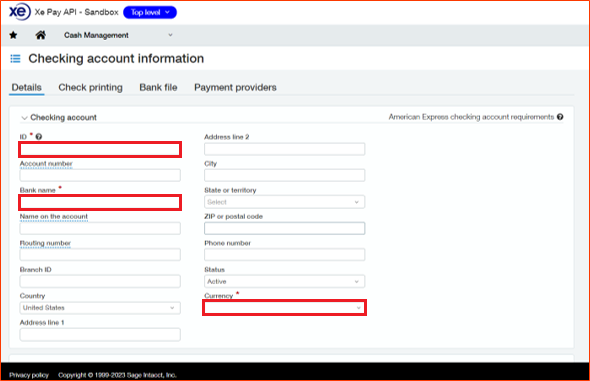590x381 pixels.
Task: Click the ZIP or postal code field
Action: 284,228
